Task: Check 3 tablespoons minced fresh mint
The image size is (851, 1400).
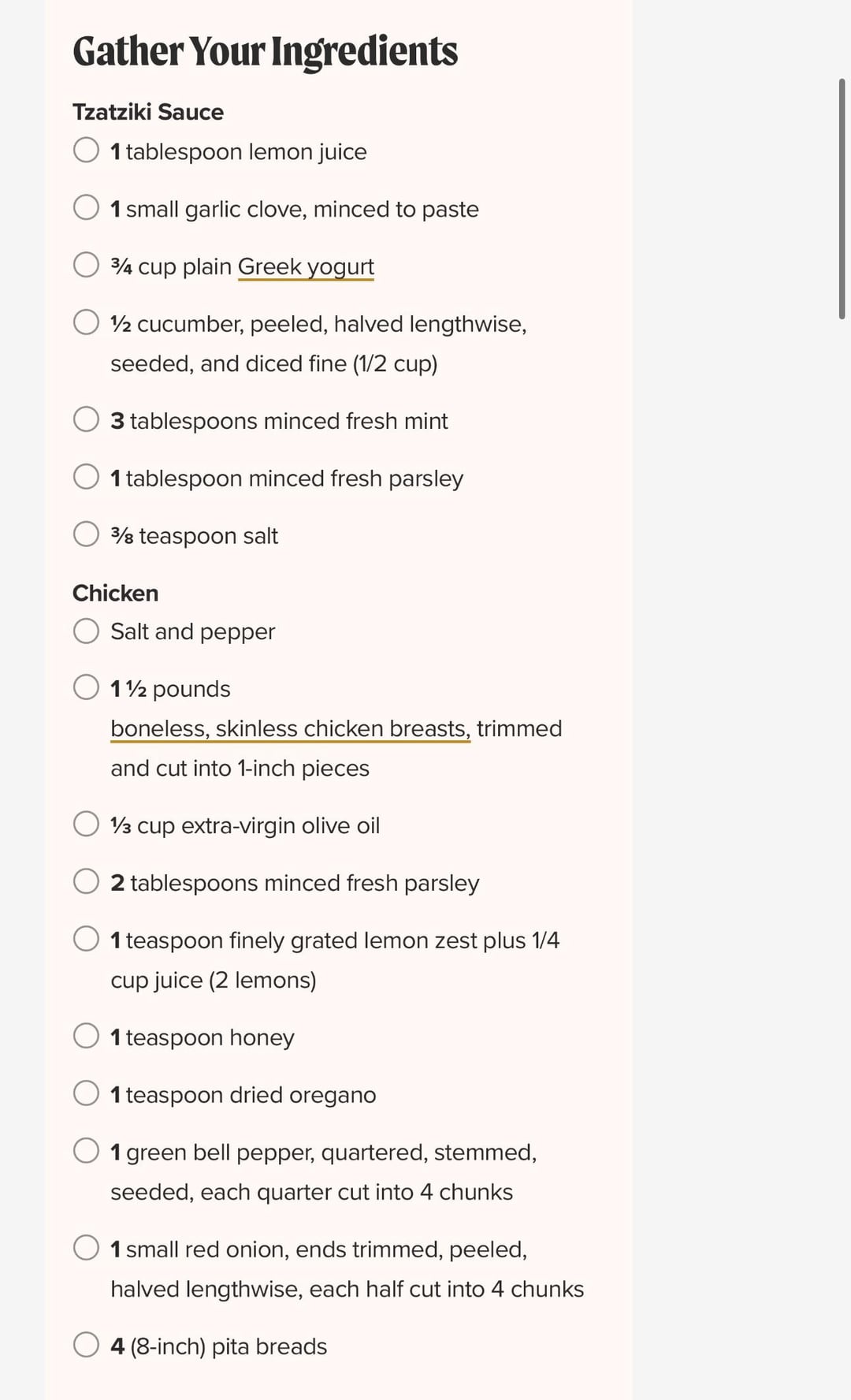Action: (86, 419)
